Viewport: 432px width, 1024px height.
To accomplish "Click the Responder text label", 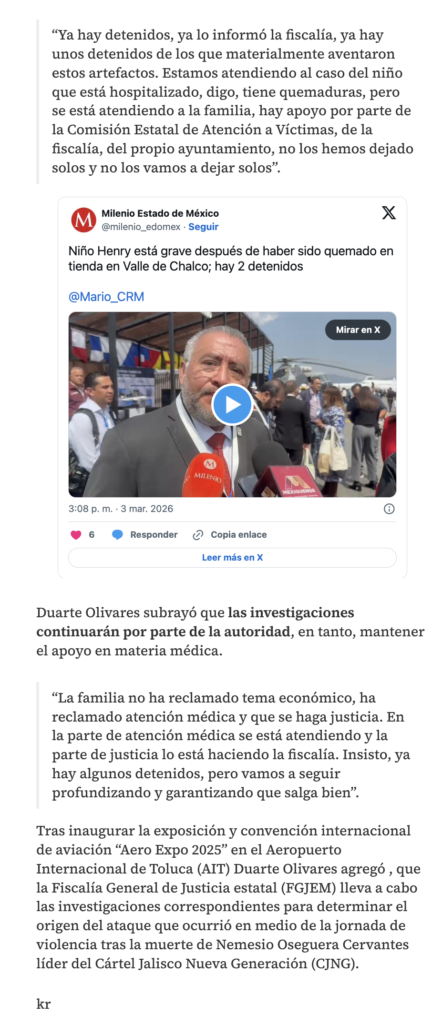I will point(154,535).
